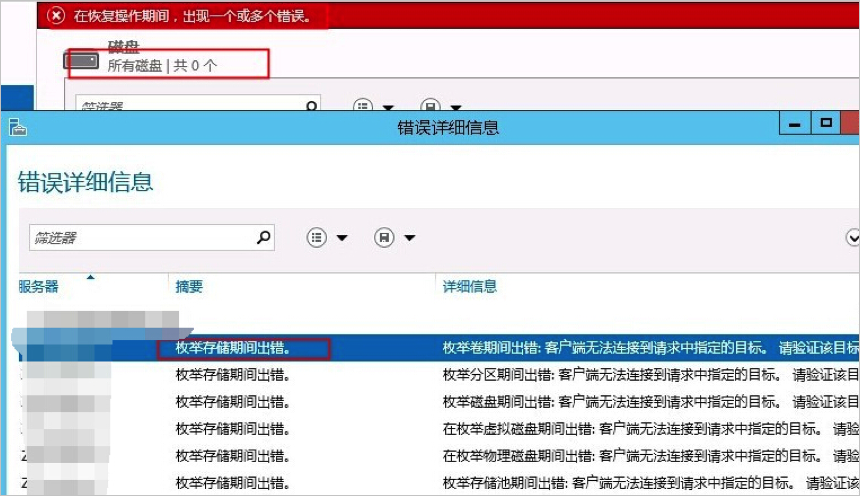Select the row with 枚举存储池期间出错

point(439,483)
